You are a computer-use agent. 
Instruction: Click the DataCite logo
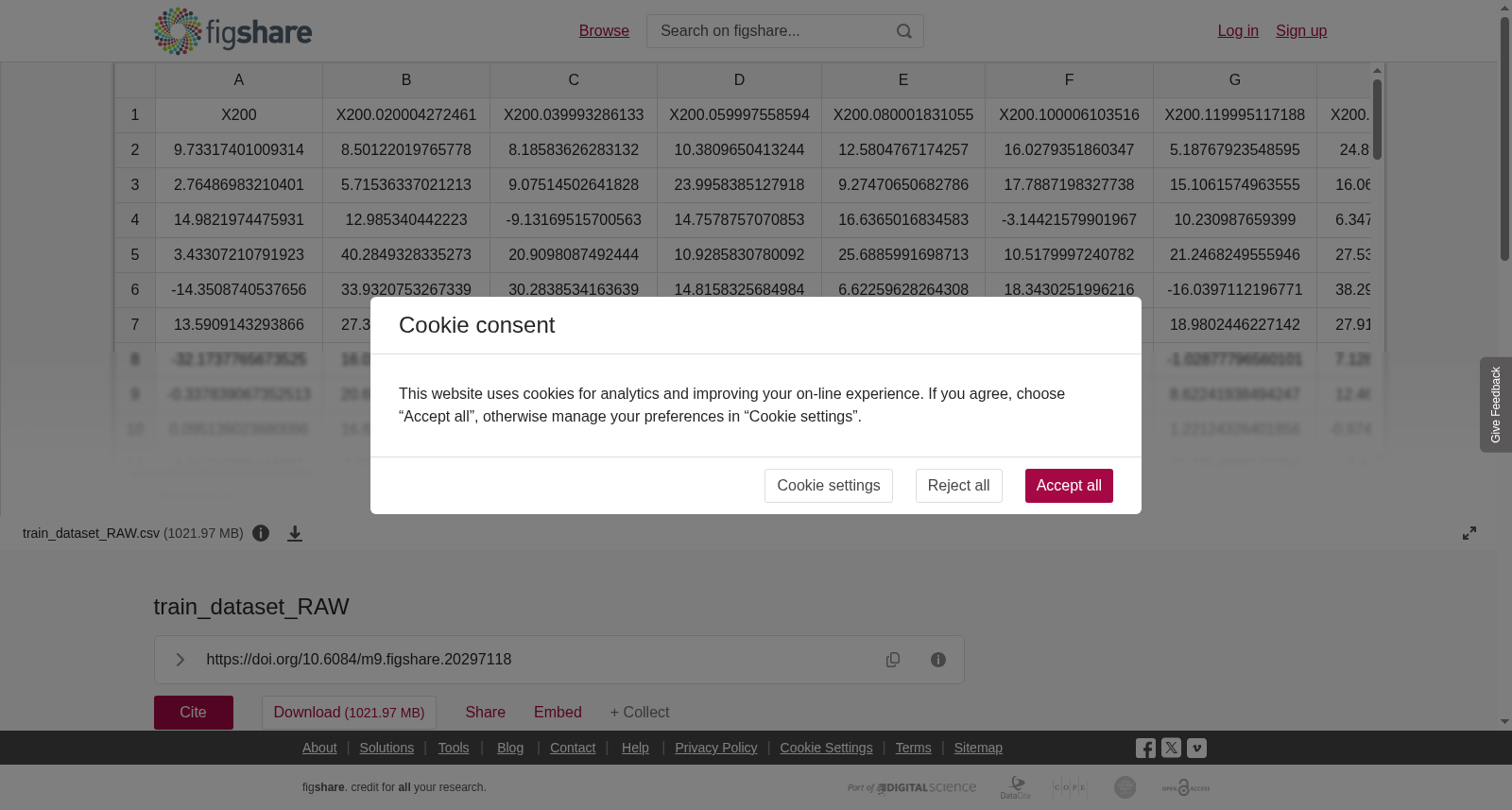click(1016, 787)
